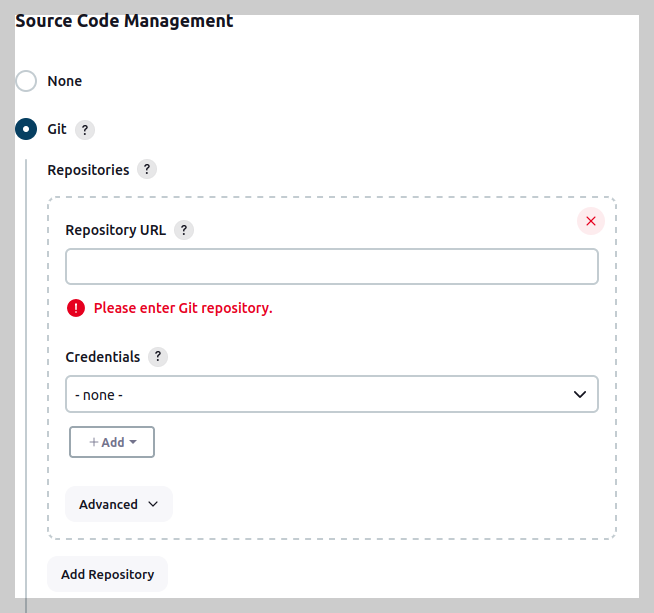Click the Credentials label
This screenshot has width=654, height=613.
coord(103,357)
